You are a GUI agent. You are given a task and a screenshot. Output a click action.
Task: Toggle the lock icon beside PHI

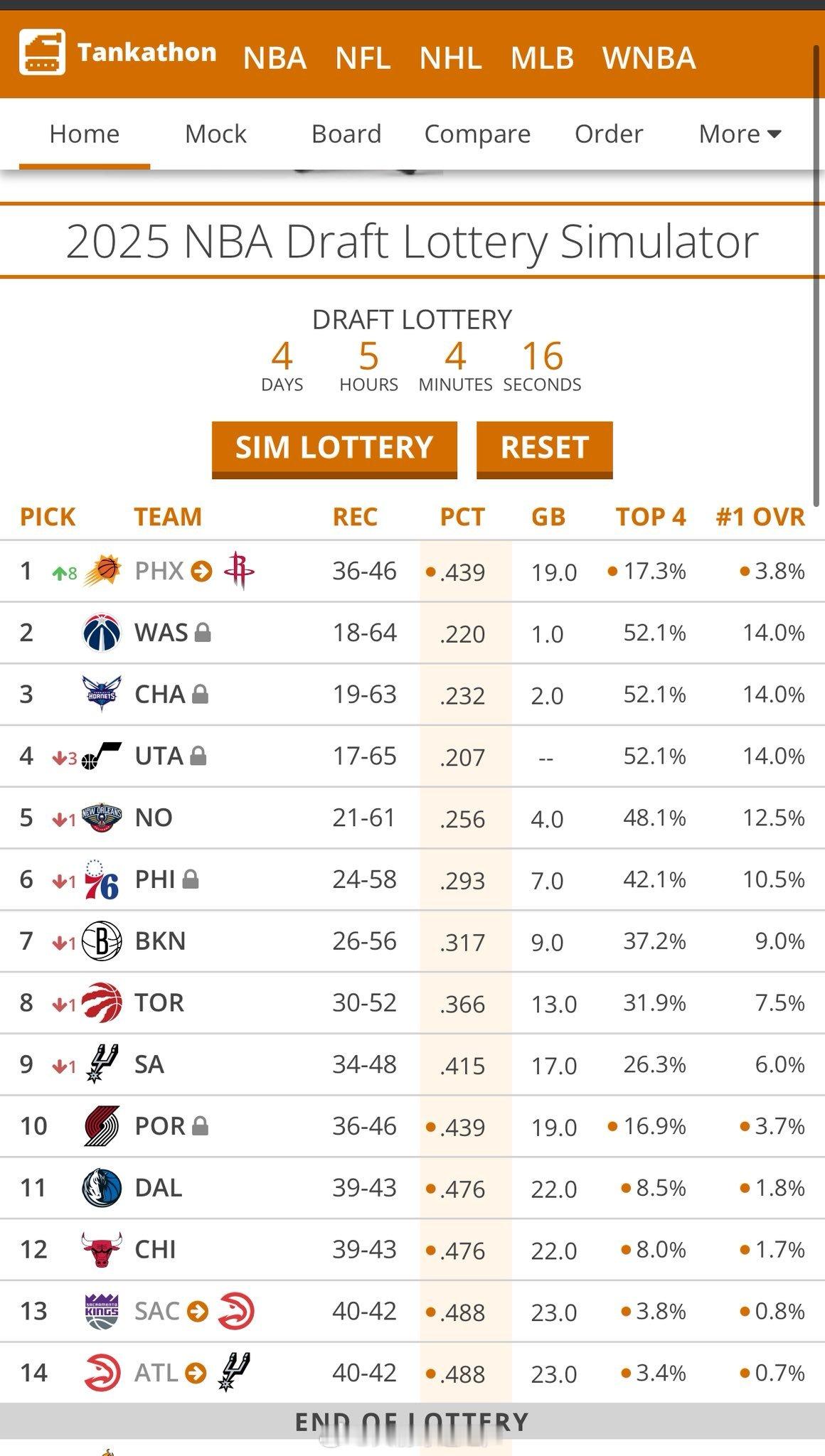click(x=190, y=879)
